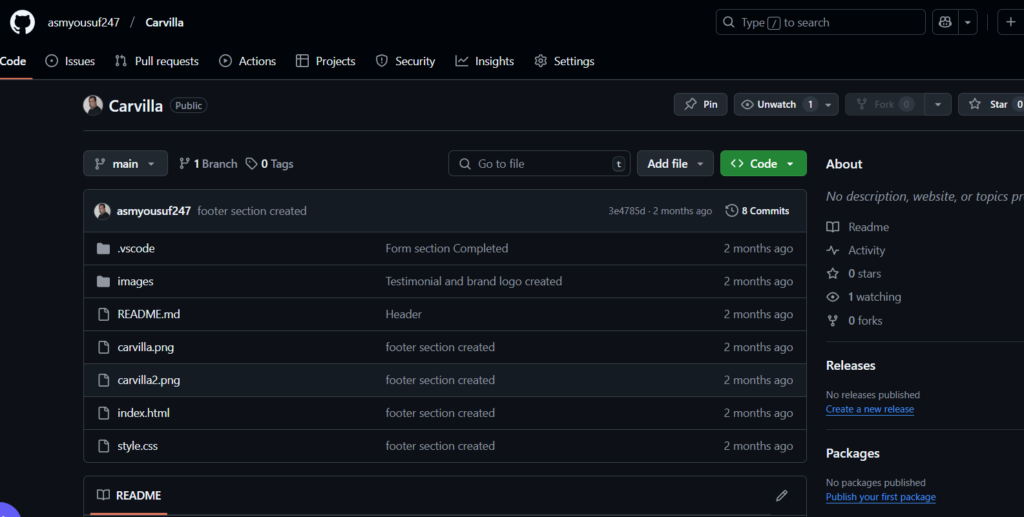
Task: Click the committer avatar in commit row
Action: coord(102,211)
